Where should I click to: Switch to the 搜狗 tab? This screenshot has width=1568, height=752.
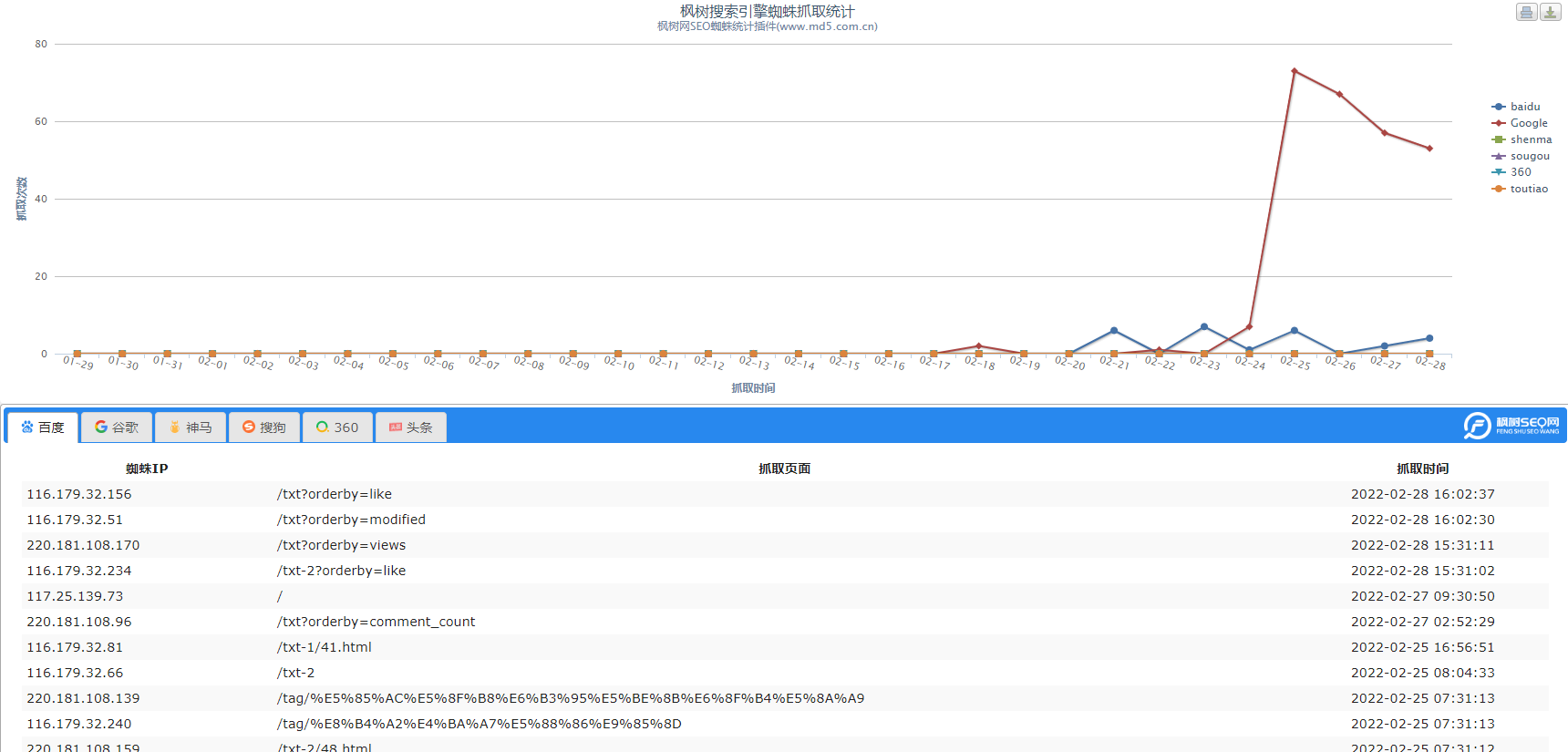click(264, 427)
